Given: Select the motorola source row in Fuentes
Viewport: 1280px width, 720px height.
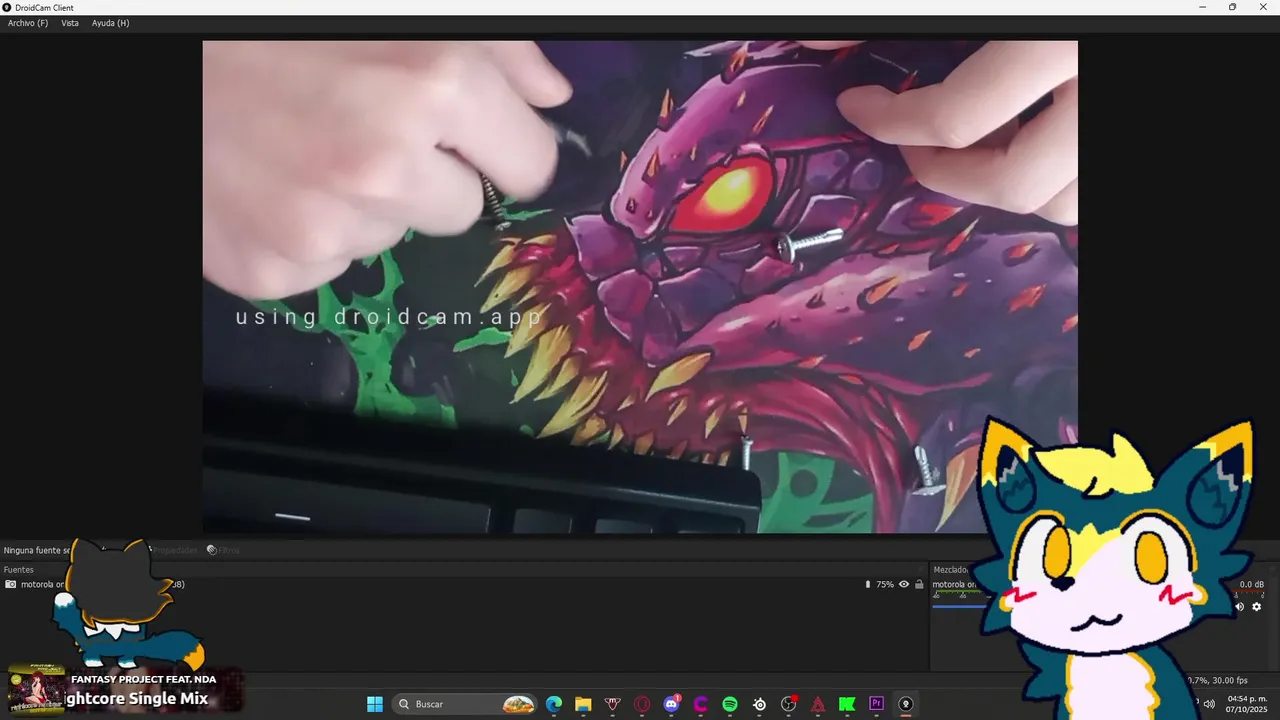Looking at the screenshot, I should [464, 584].
